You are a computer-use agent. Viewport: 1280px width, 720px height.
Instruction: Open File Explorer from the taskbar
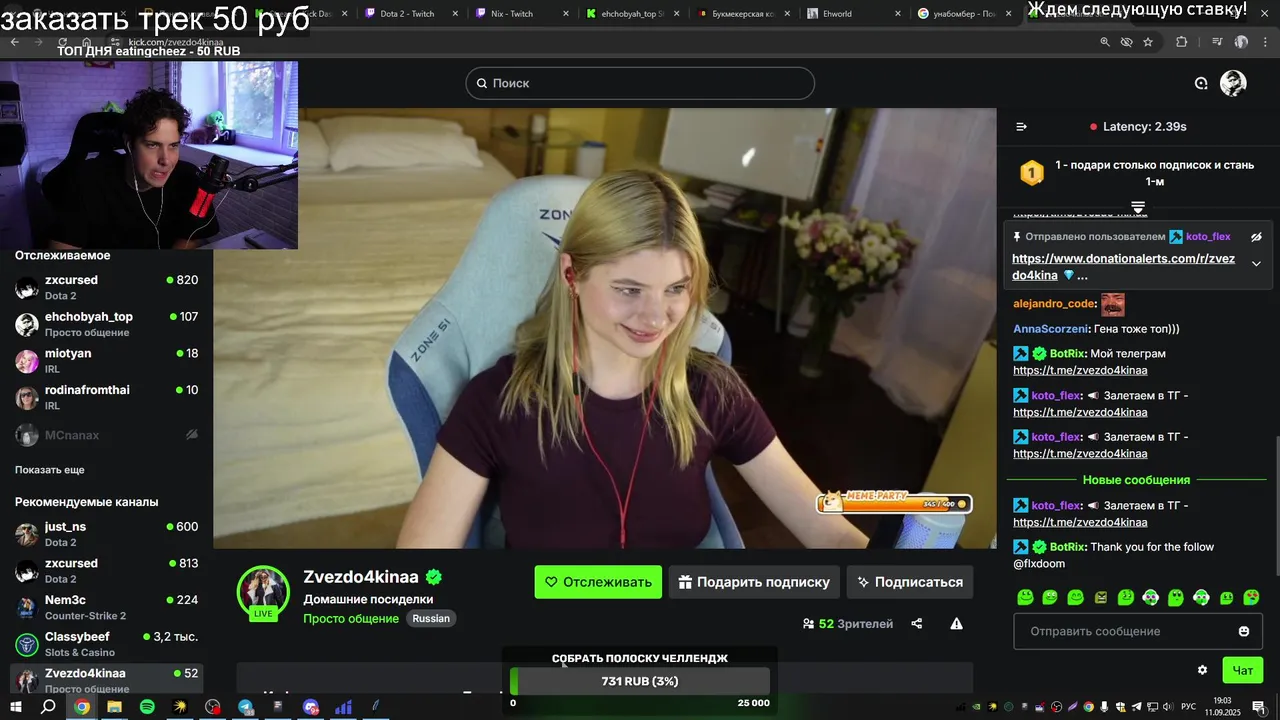click(x=114, y=707)
